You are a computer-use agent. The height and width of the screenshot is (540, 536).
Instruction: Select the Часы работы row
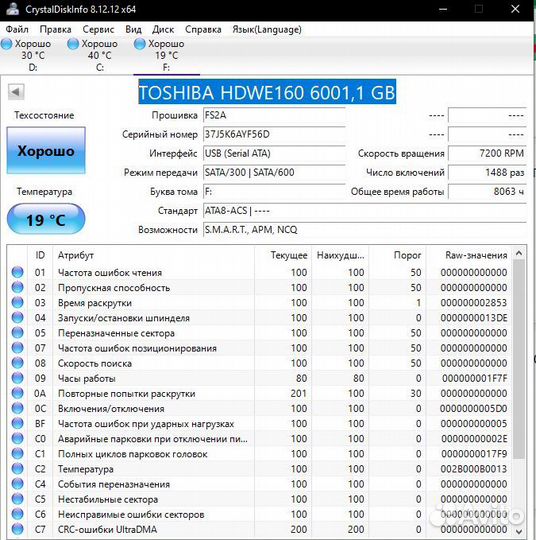click(259, 378)
